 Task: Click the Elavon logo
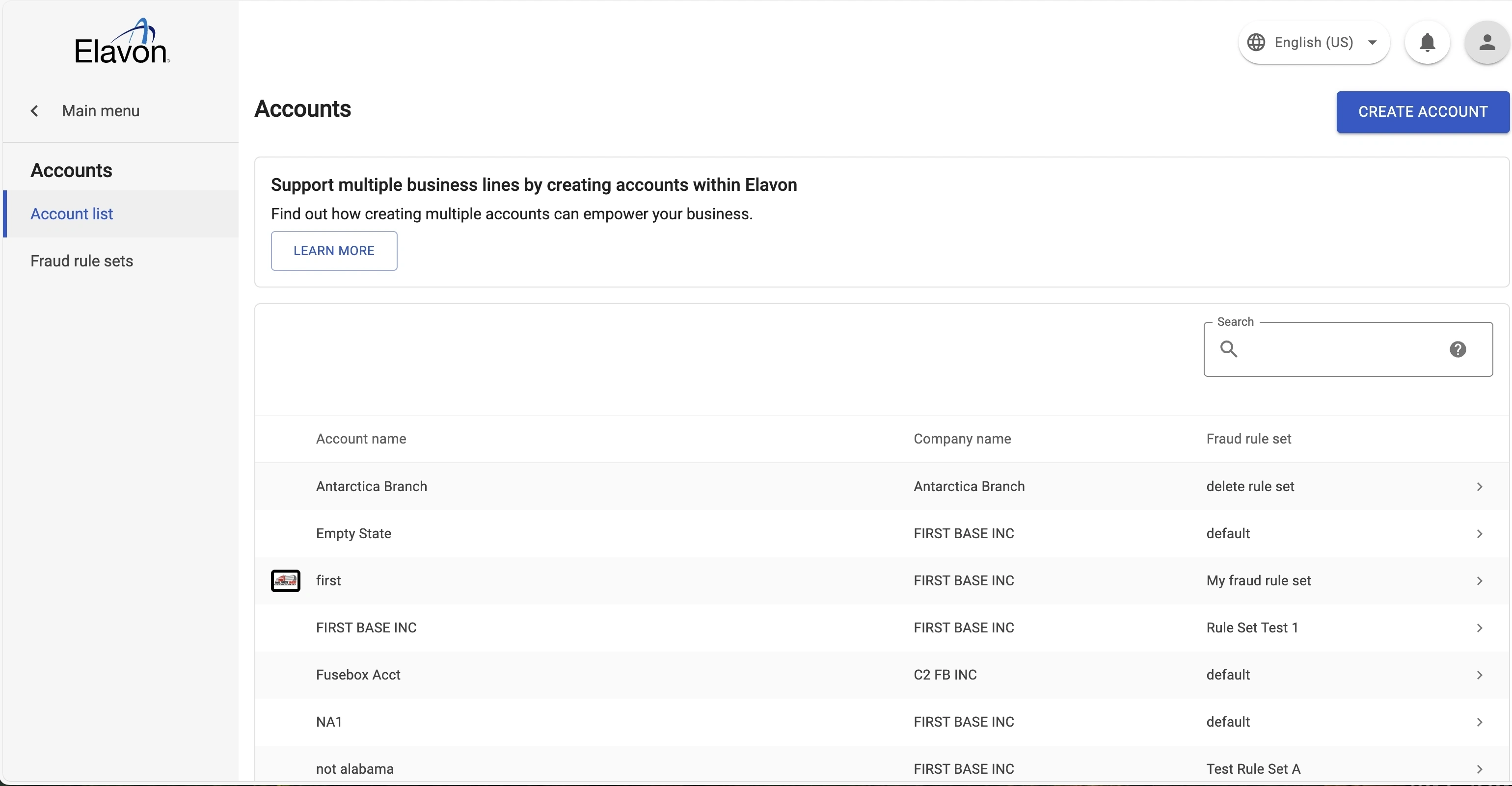[122, 42]
